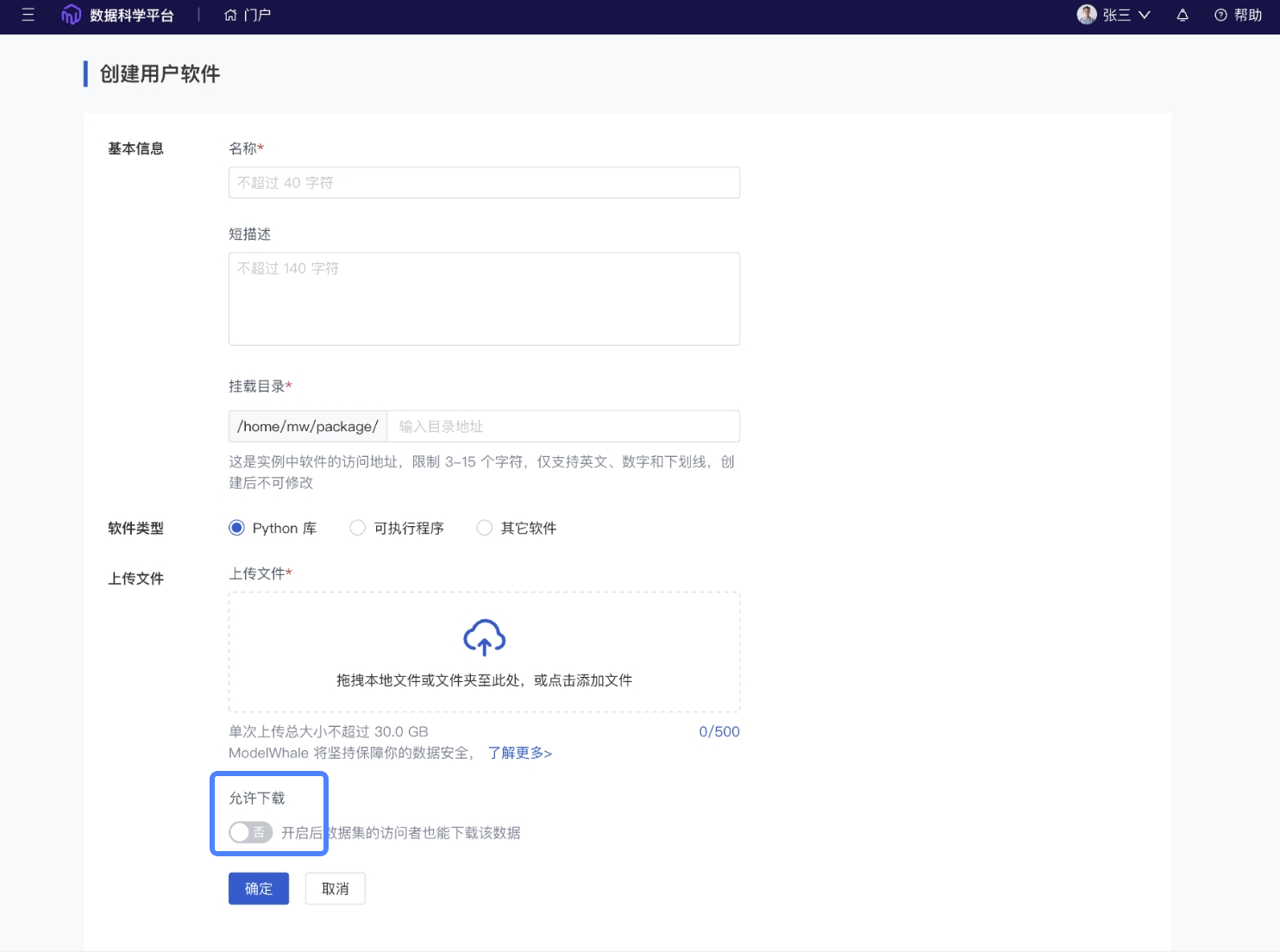Open the 了解更多 link

(x=520, y=753)
